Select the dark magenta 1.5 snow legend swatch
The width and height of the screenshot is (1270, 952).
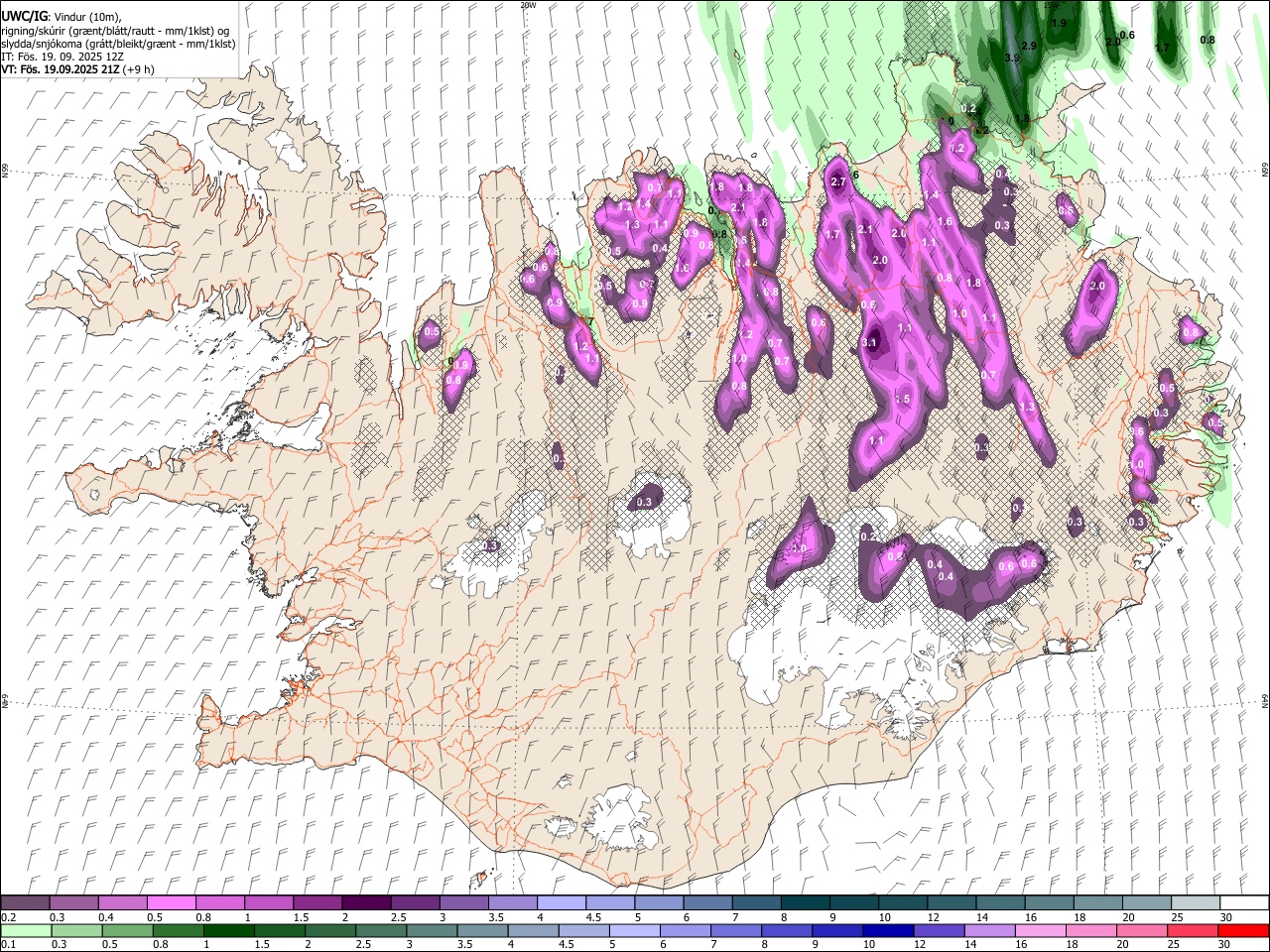317,902
